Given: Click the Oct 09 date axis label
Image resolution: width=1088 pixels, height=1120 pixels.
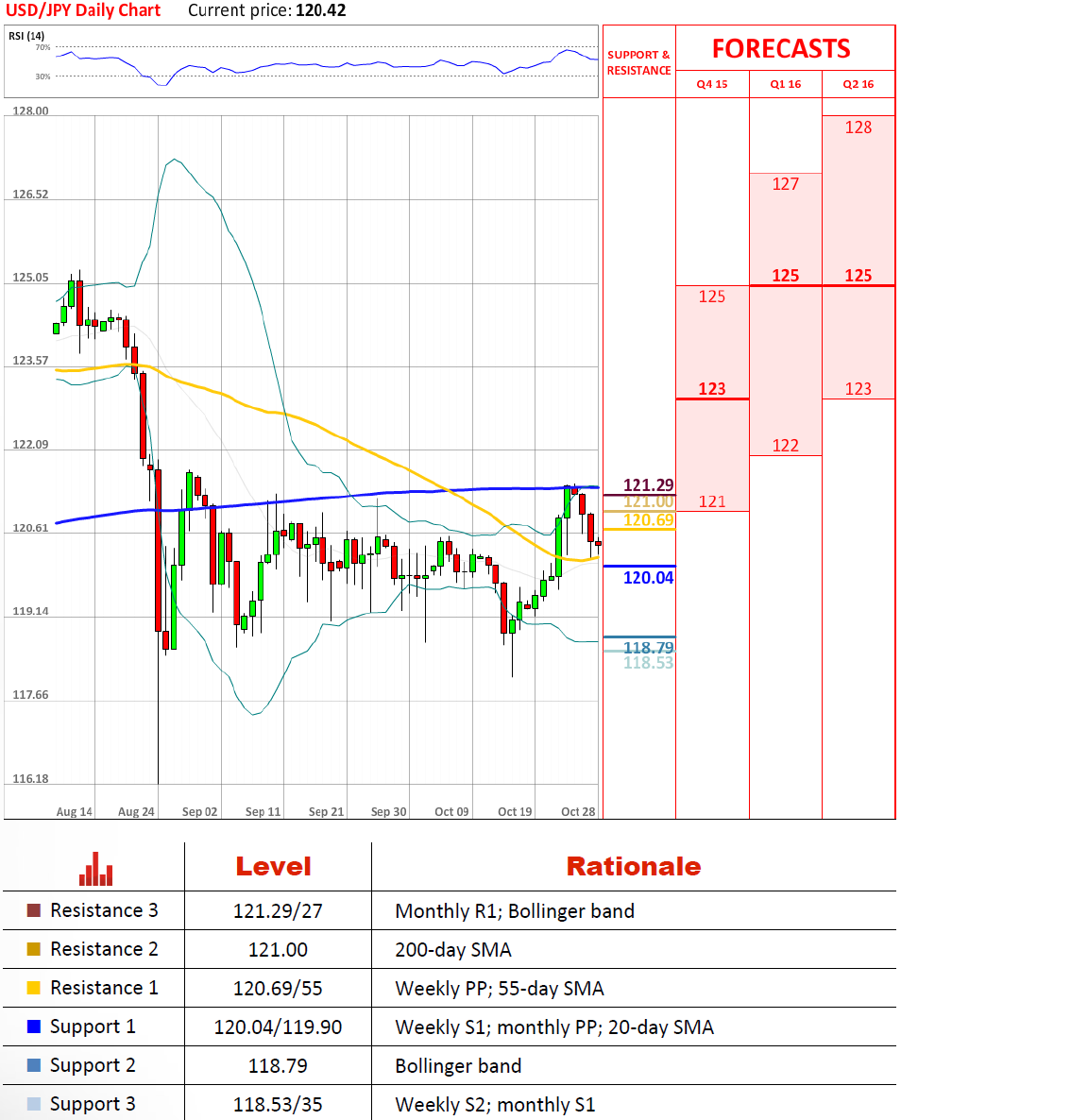Looking at the screenshot, I should (451, 811).
